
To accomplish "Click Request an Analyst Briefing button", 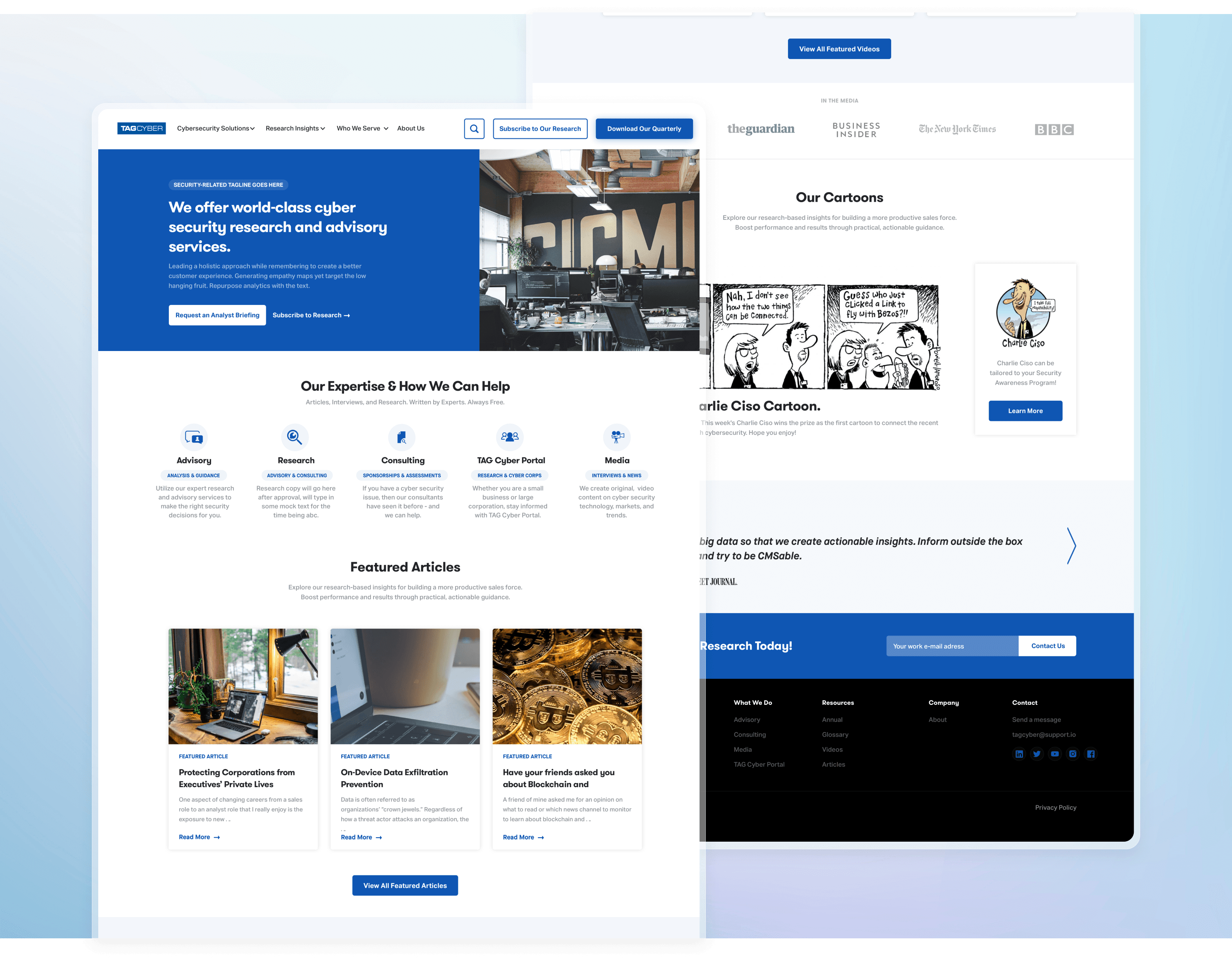I will tap(217, 315).
